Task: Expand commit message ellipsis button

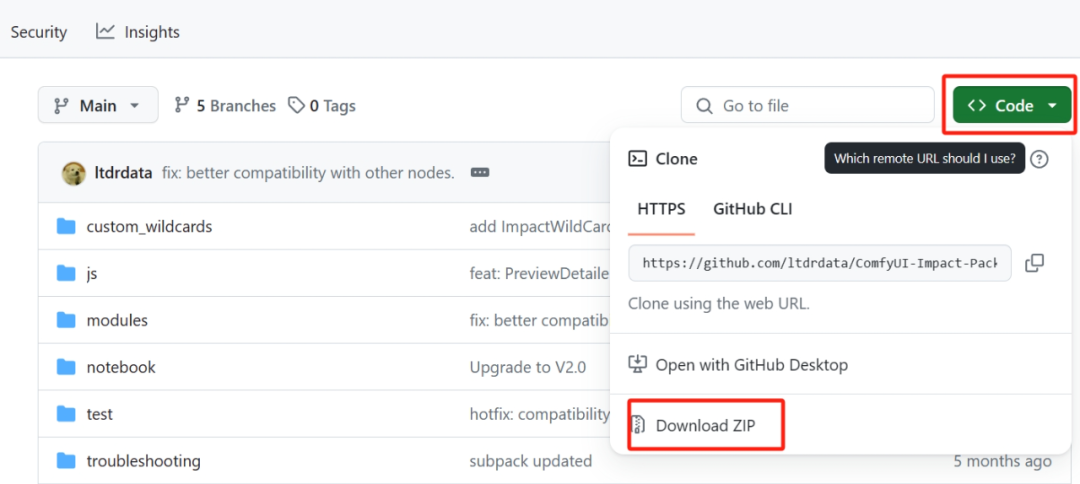Action: coord(480,173)
